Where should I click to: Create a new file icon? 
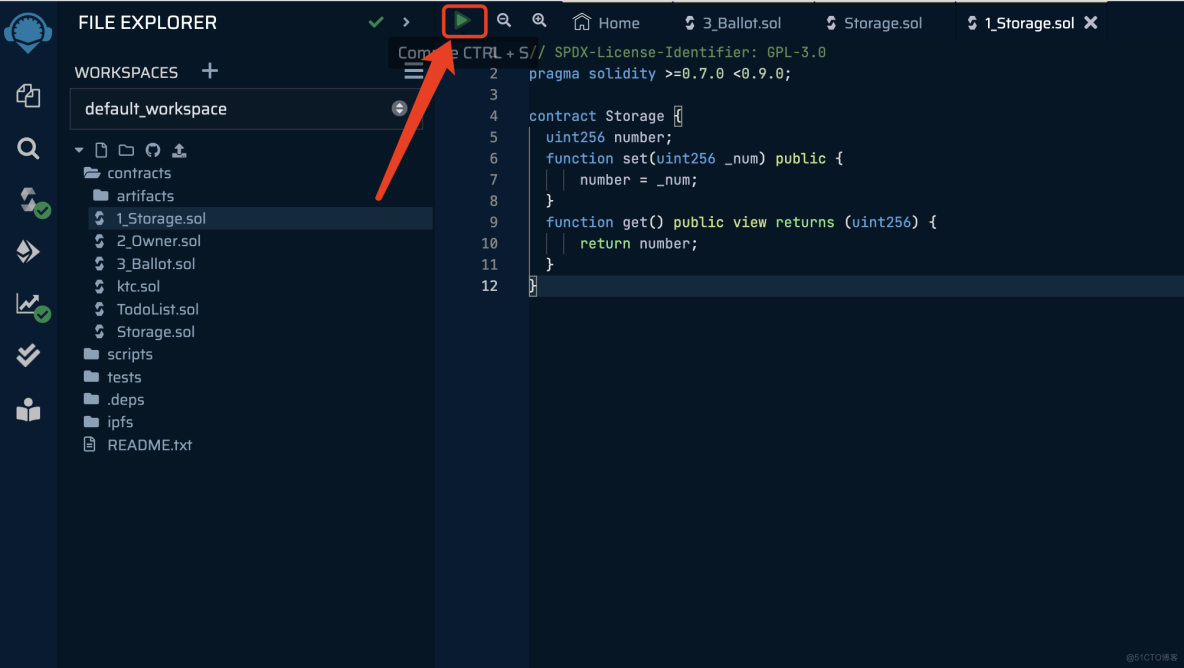point(101,150)
